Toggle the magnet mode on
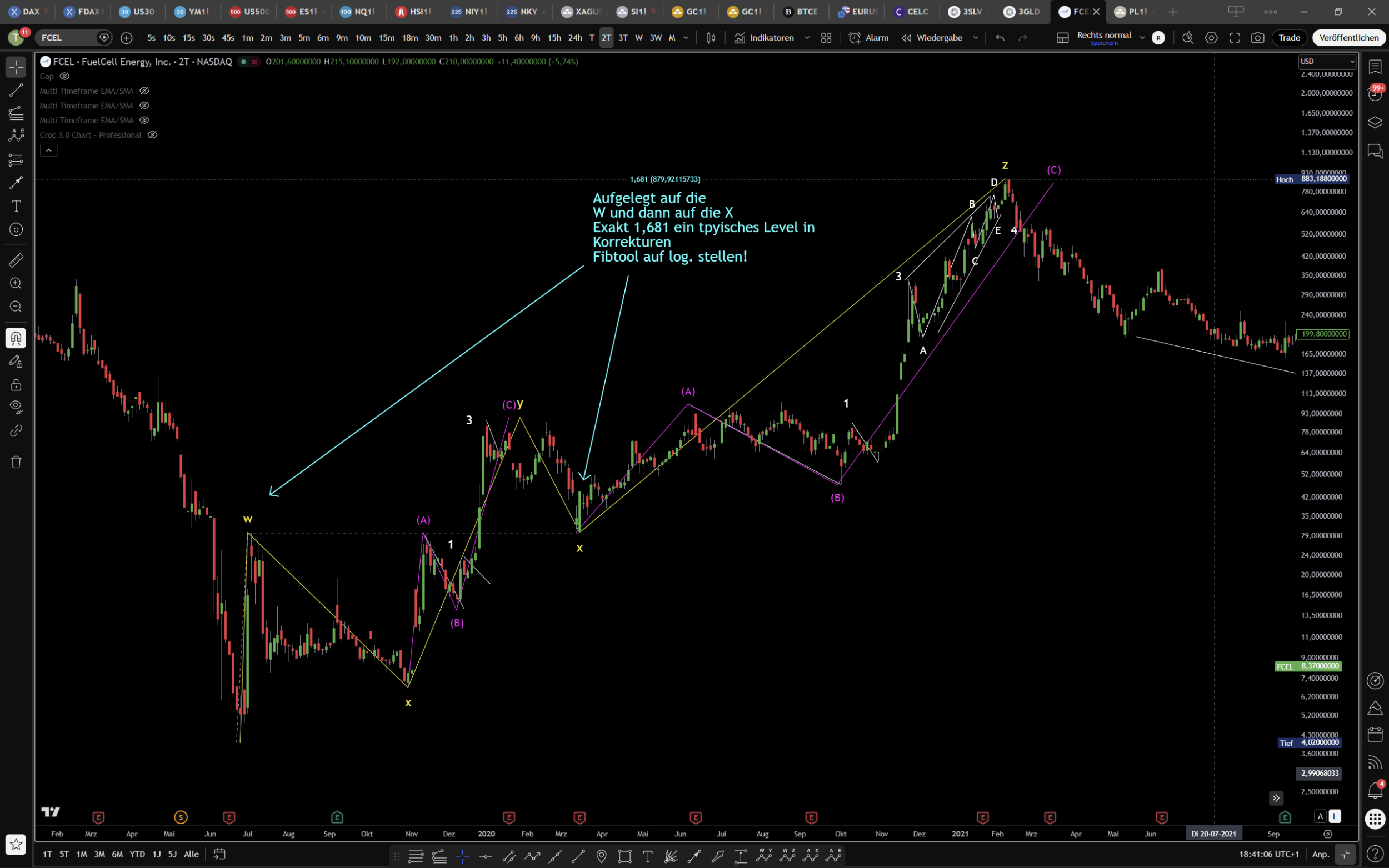The height and width of the screenshot is (868, 1389). coord(16,338)
